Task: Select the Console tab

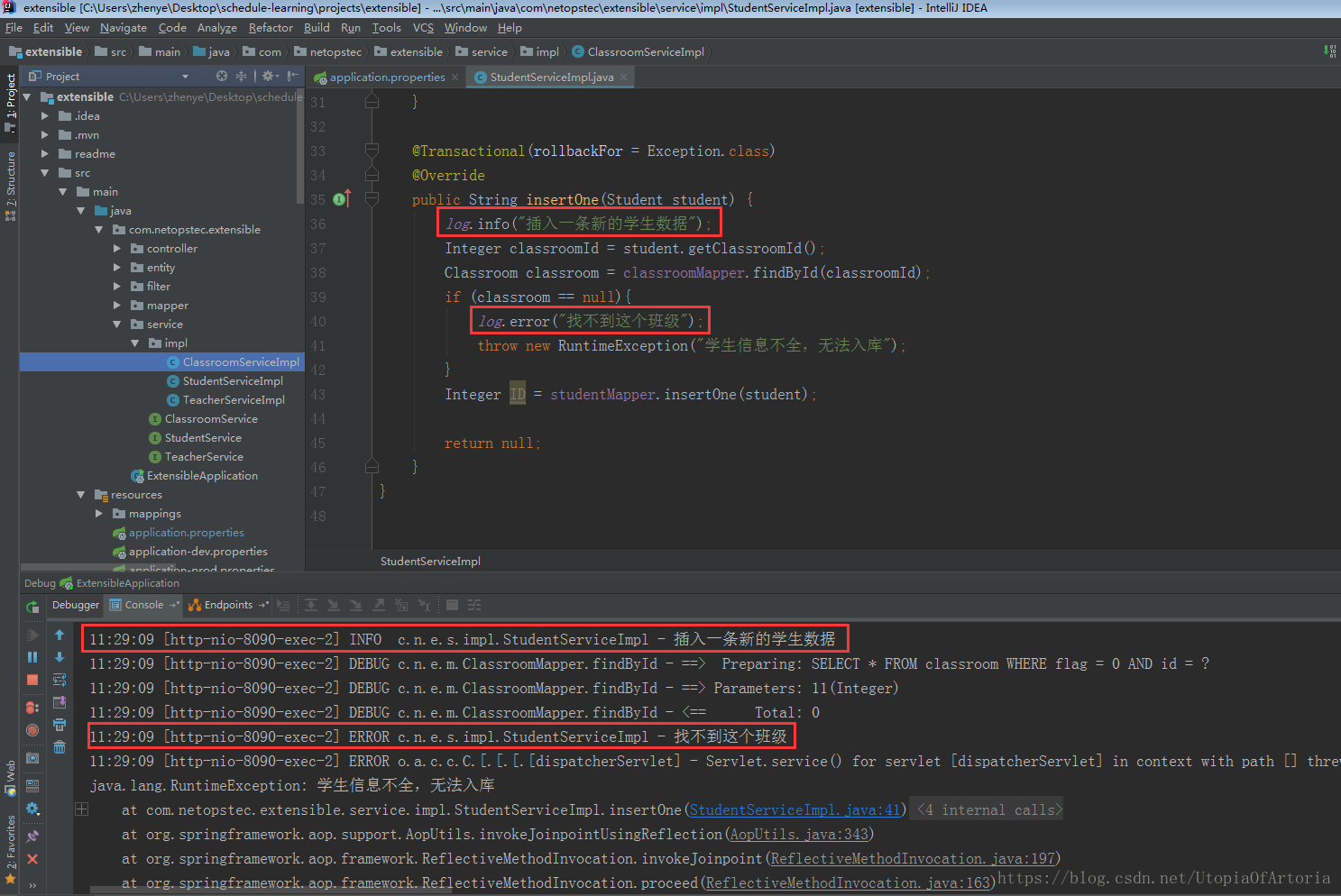Action: pyautogui.click(x=143, y=605)
